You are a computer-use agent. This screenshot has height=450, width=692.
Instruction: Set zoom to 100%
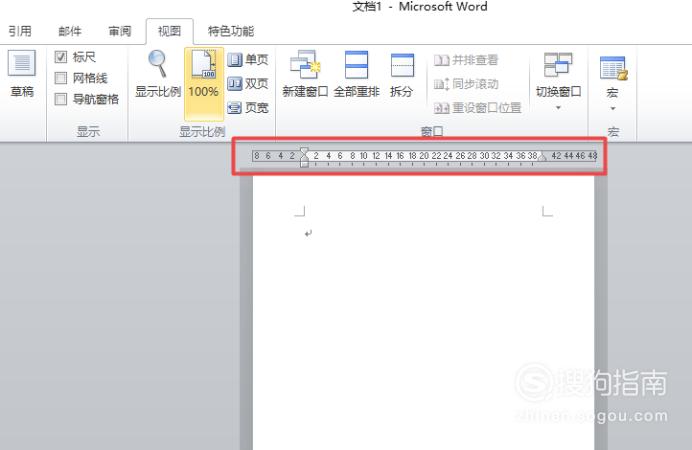[203, 83]
